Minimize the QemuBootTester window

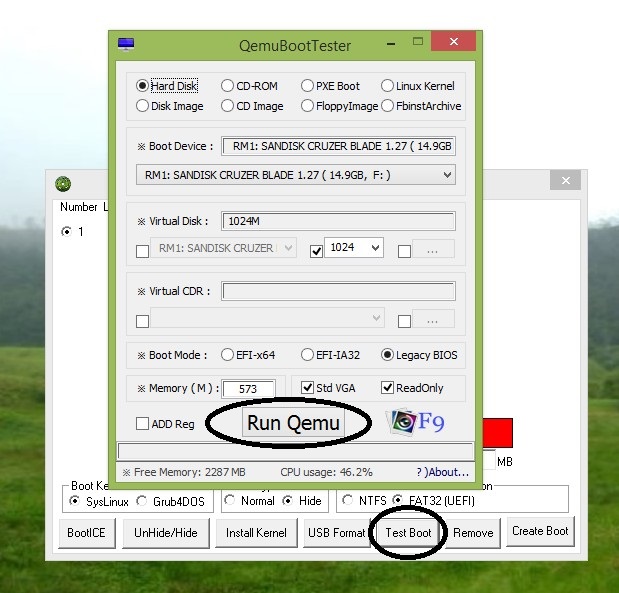coord(391,44)
